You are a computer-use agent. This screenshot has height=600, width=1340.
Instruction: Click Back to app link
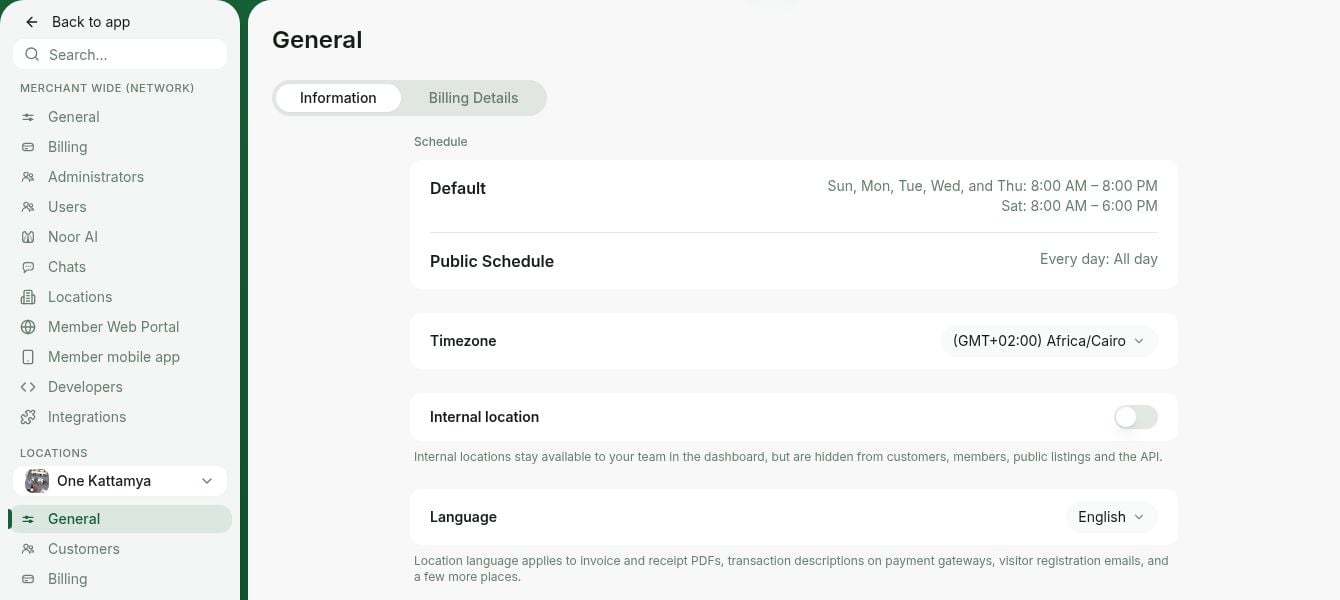point(78,22)
